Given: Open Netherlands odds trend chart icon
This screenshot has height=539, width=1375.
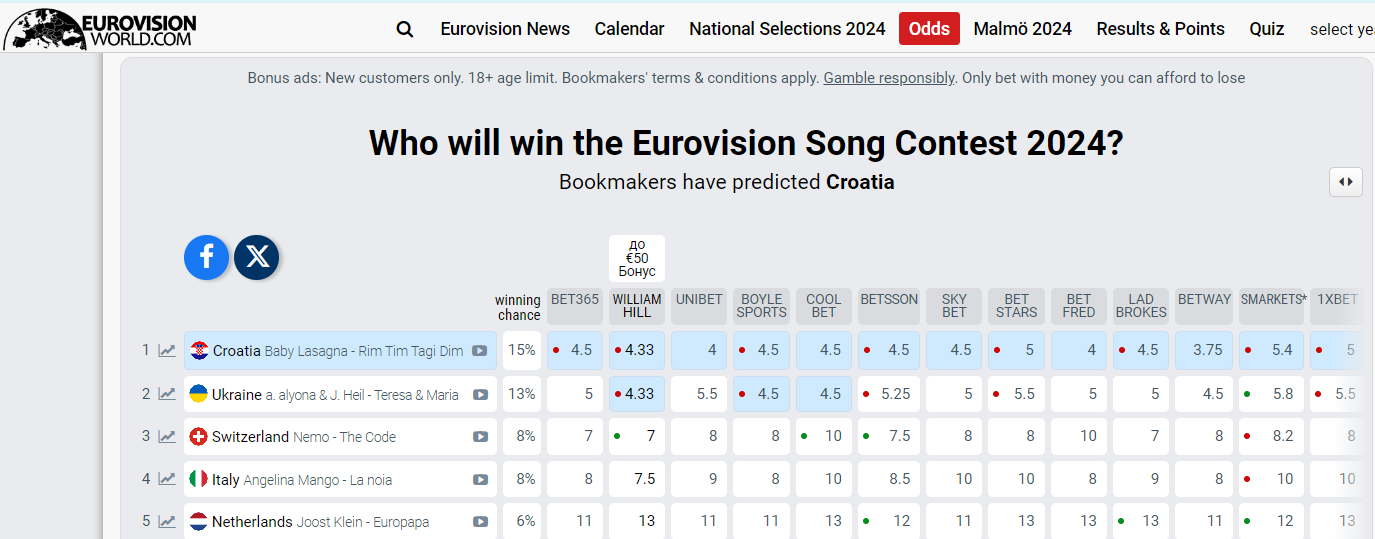Looking at the screenshot, I should [x=167, y=522].
